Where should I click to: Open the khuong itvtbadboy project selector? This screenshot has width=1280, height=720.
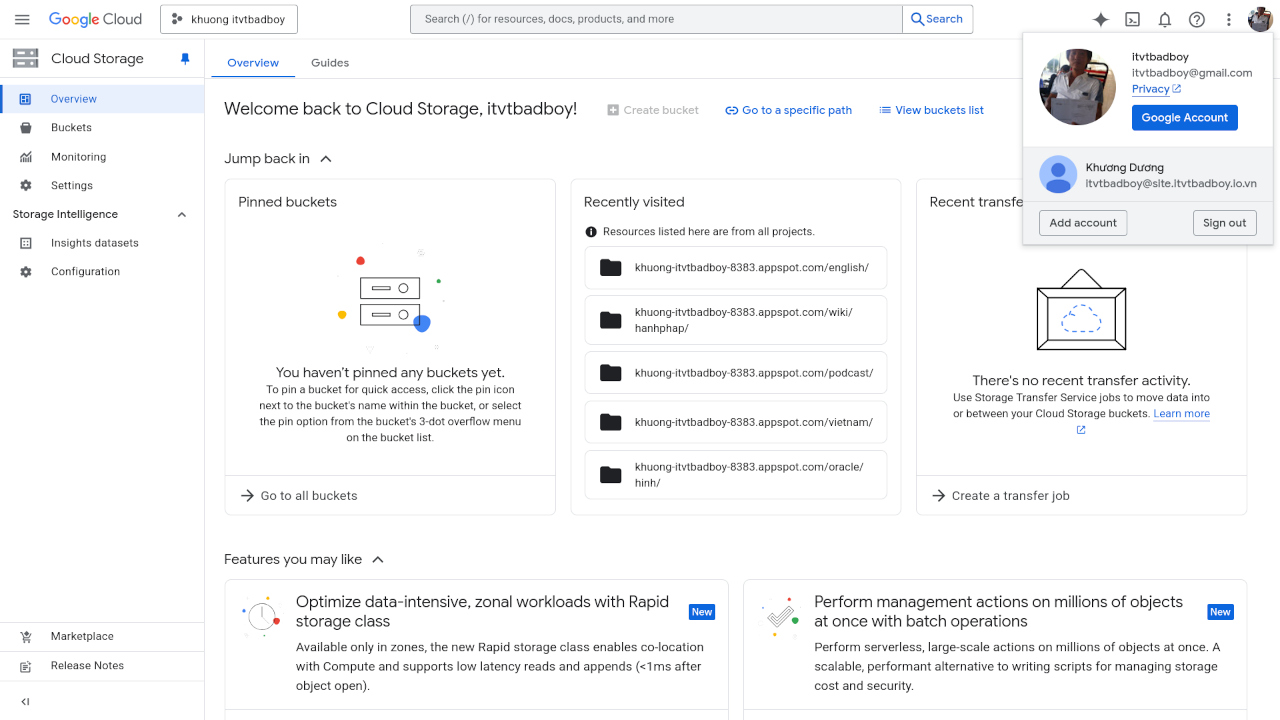click(229, 19)
